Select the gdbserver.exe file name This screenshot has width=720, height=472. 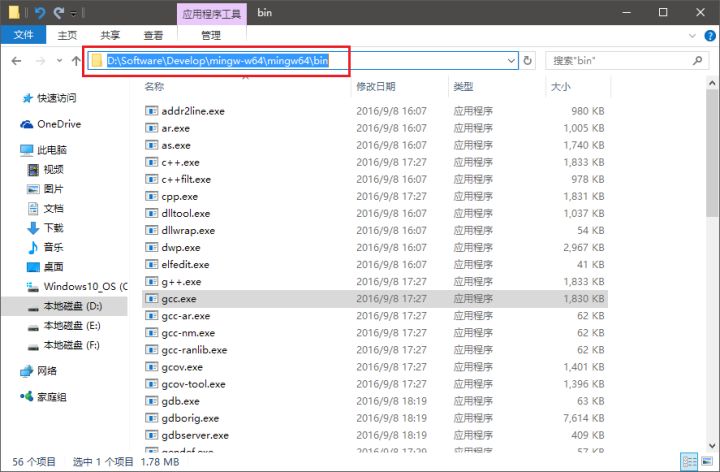point(195,435)
